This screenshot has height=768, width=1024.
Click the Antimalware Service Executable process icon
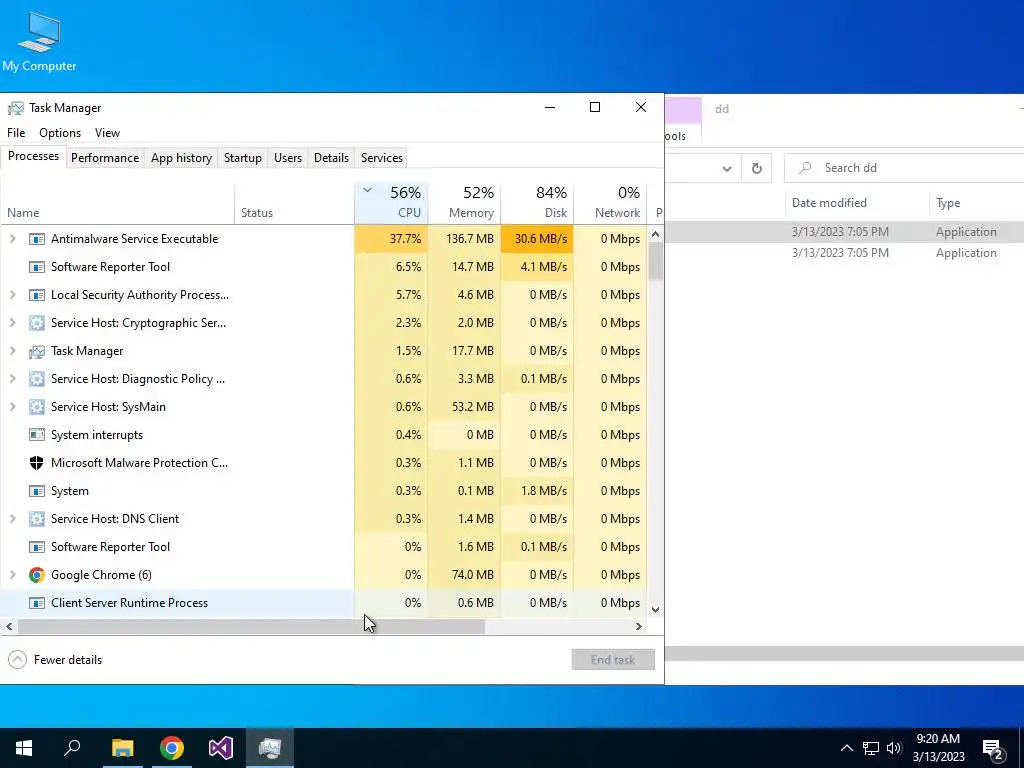click(37, 239)
